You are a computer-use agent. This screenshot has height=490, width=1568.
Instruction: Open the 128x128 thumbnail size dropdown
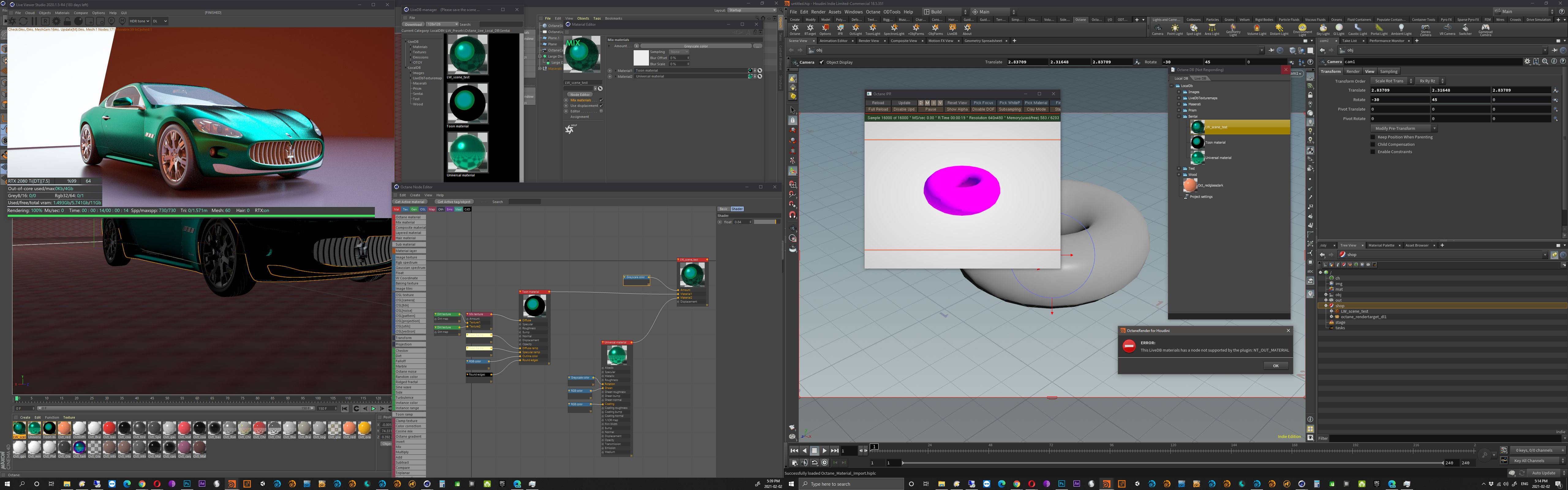point(443,24)
